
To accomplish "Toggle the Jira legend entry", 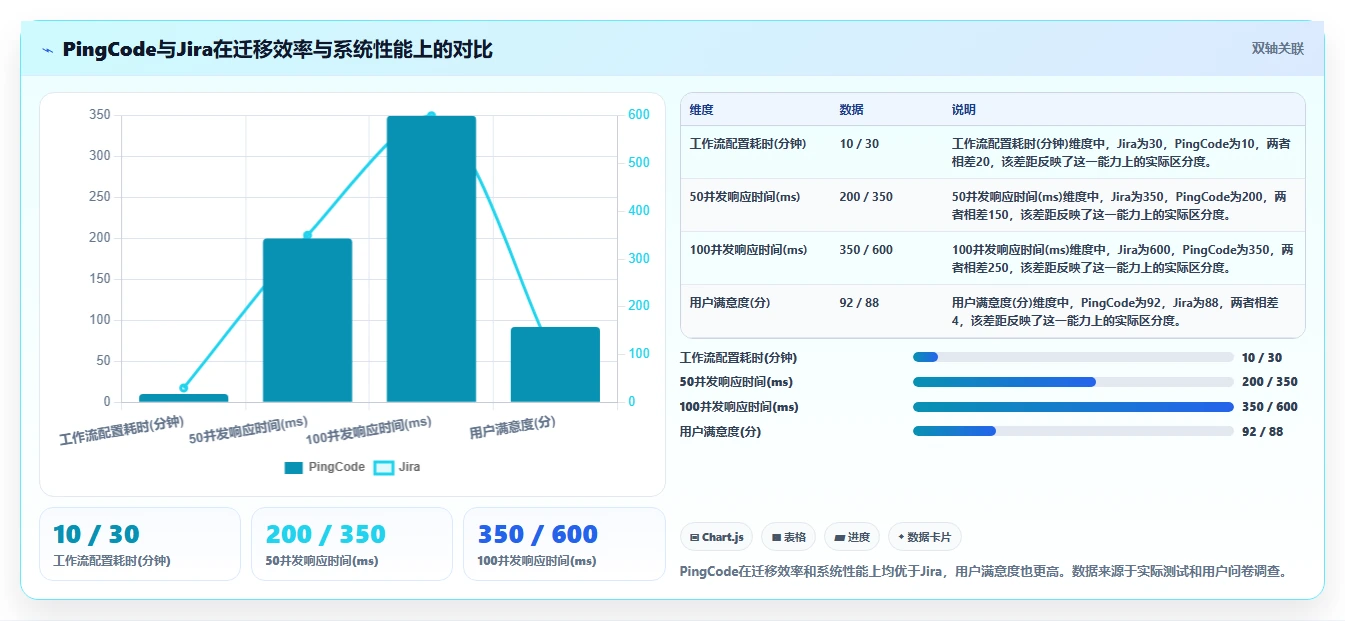I will point(397,467).
